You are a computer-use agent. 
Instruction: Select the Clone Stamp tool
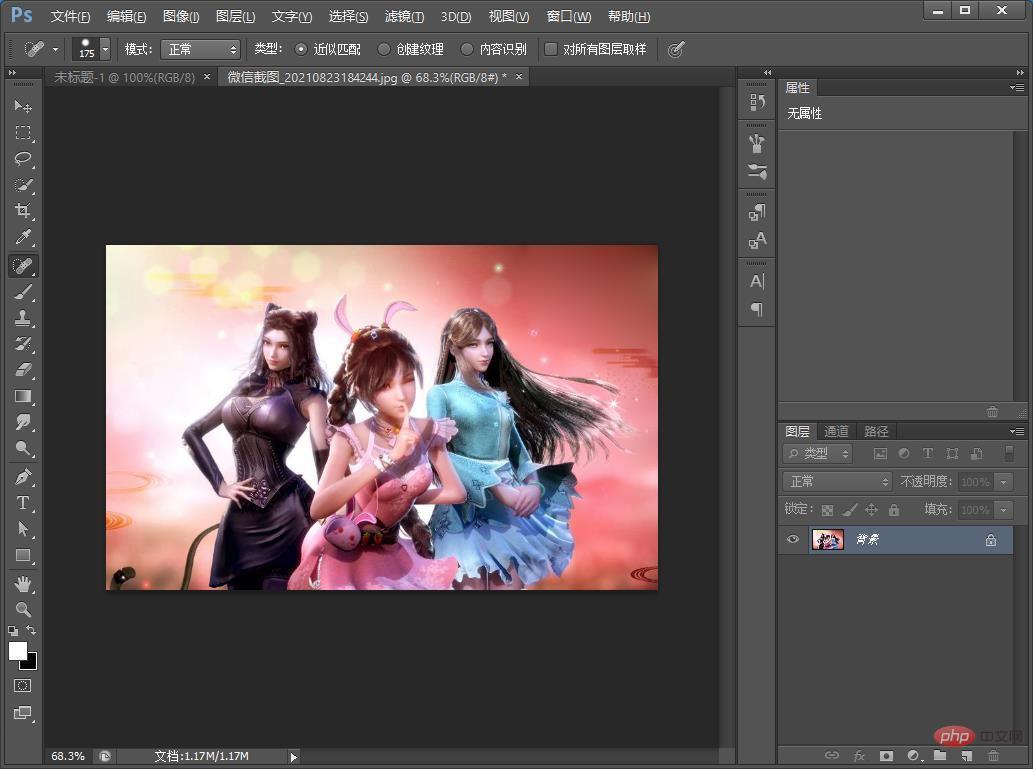coord(23,318)
